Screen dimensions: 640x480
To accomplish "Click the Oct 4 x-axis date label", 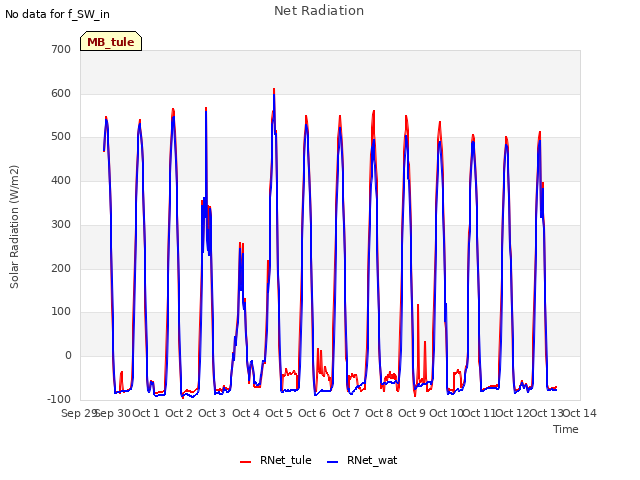I will coord(246,413).
